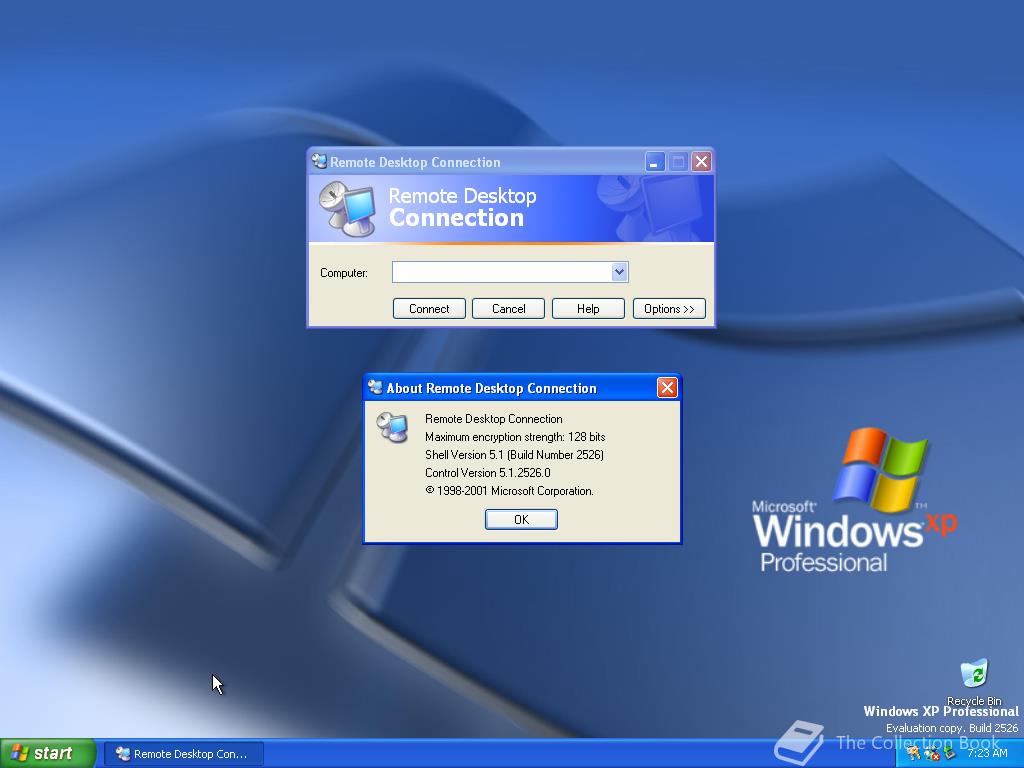The height and width of the screenshot is (768, 1024).
Task: Click the About dialog title bar icon
Action: (x=376, y=388)
